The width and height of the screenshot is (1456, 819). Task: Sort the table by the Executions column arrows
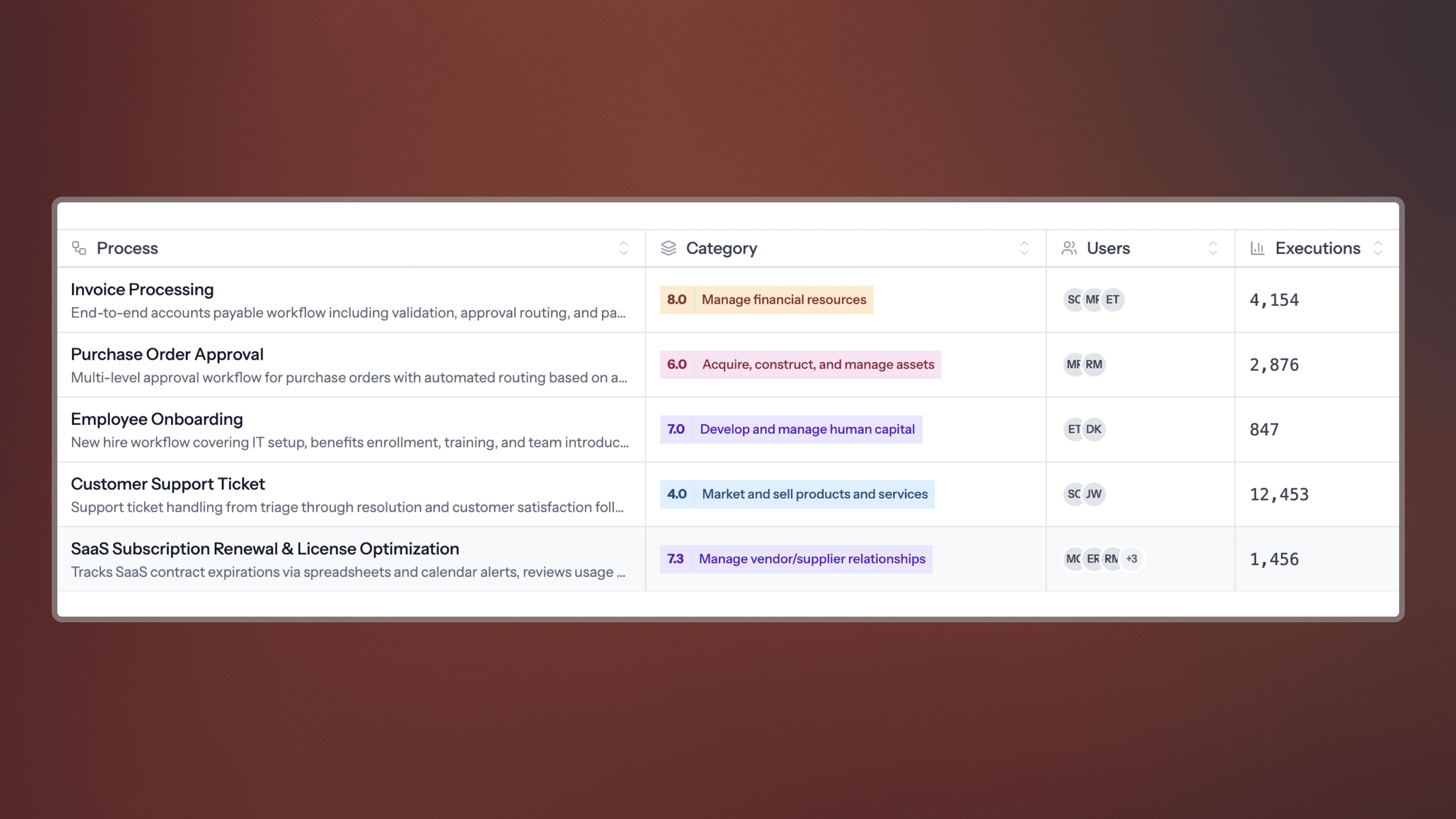coord(1378,248)
